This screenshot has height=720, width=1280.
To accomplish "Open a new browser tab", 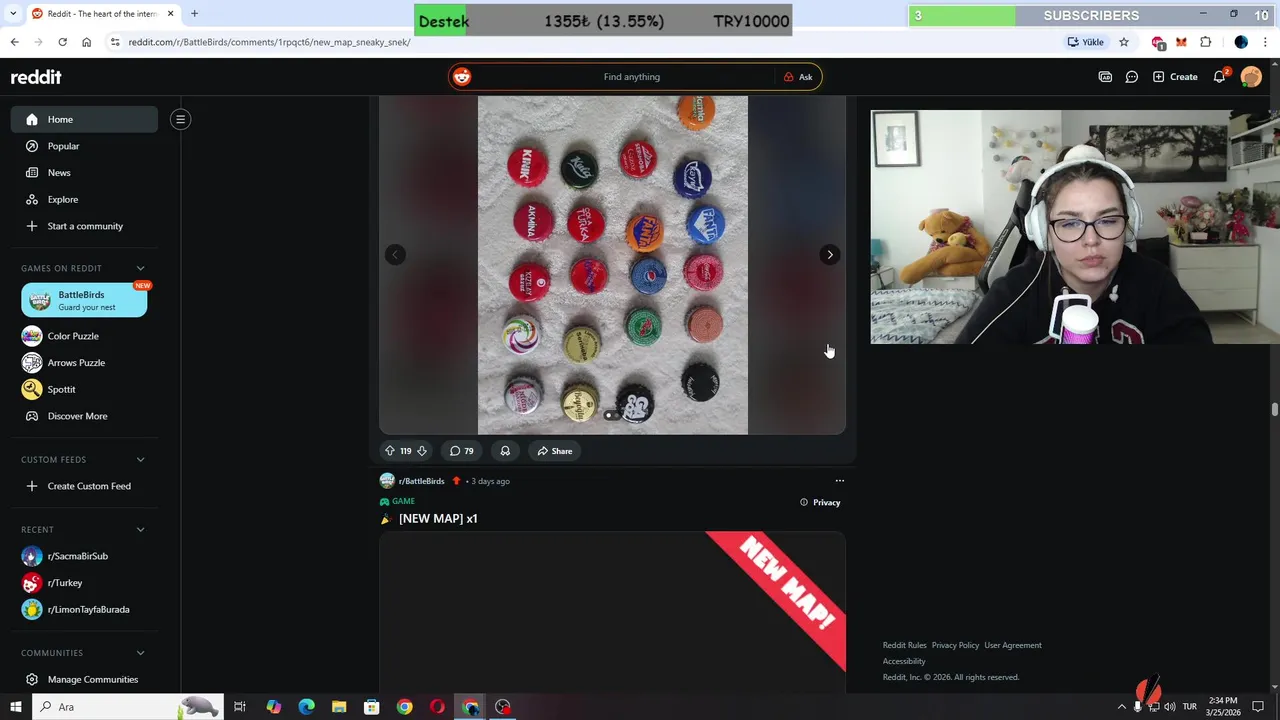I will click(x=194, y=14).
